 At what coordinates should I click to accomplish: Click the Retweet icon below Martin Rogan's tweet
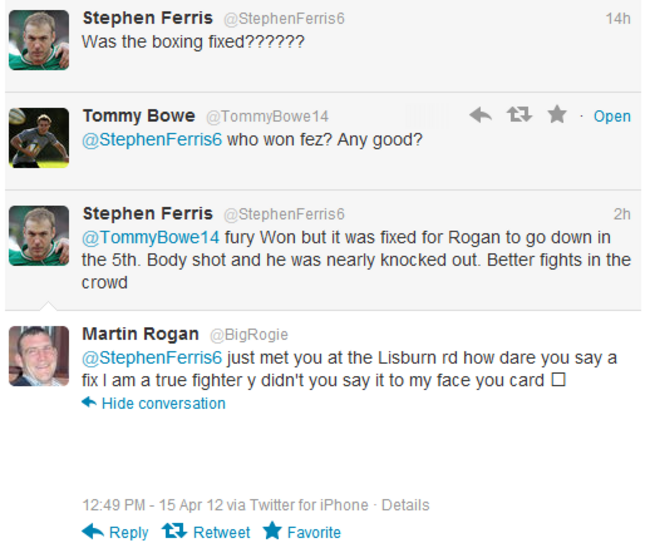pos(174,531)
